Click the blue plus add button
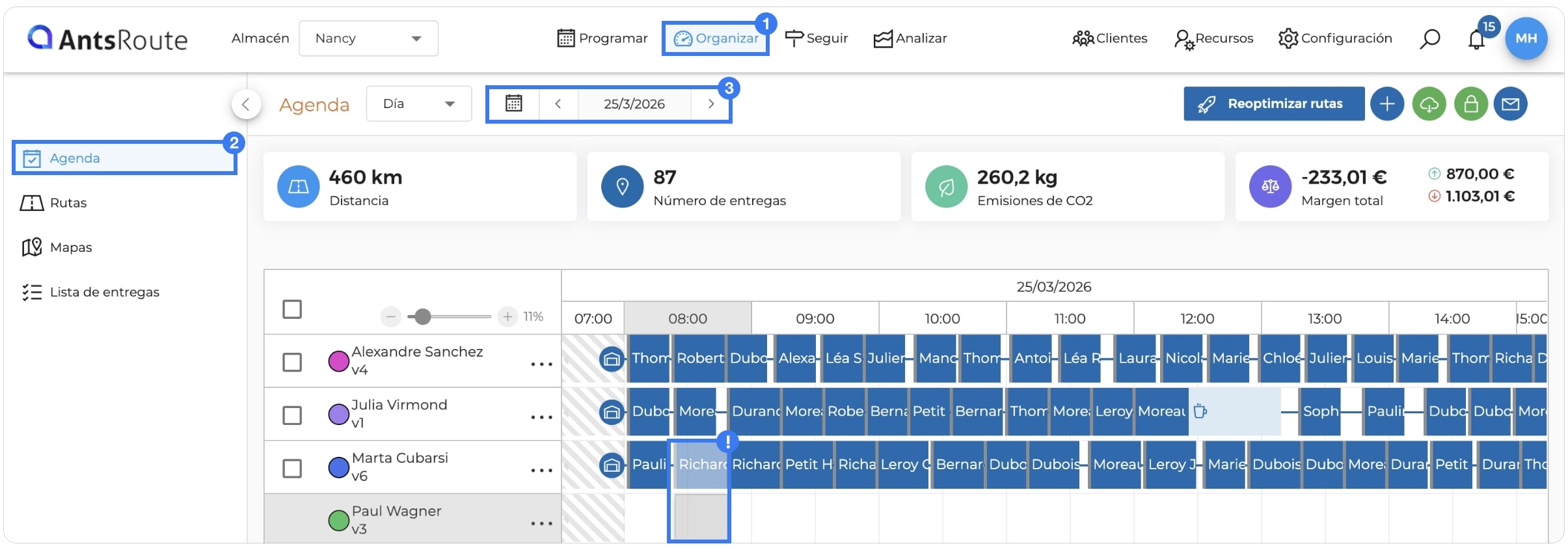 pos(1387,104)
